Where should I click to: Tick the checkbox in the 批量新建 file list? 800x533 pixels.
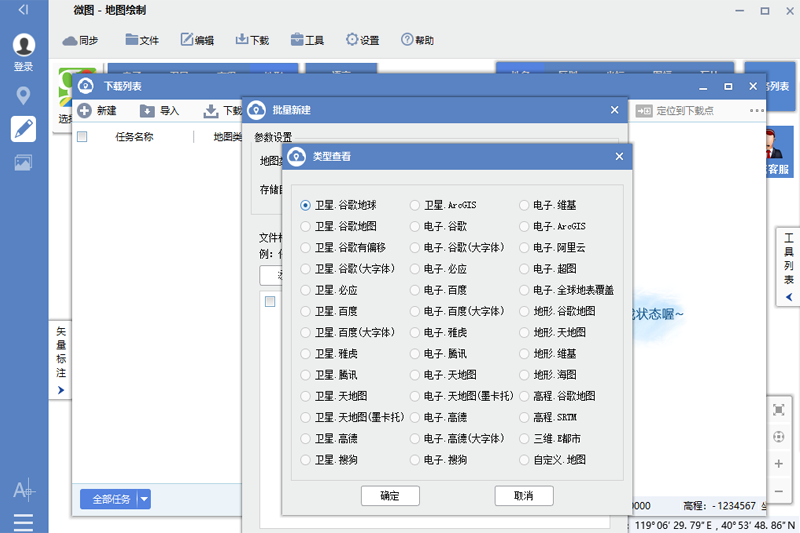tap(270, 301)
